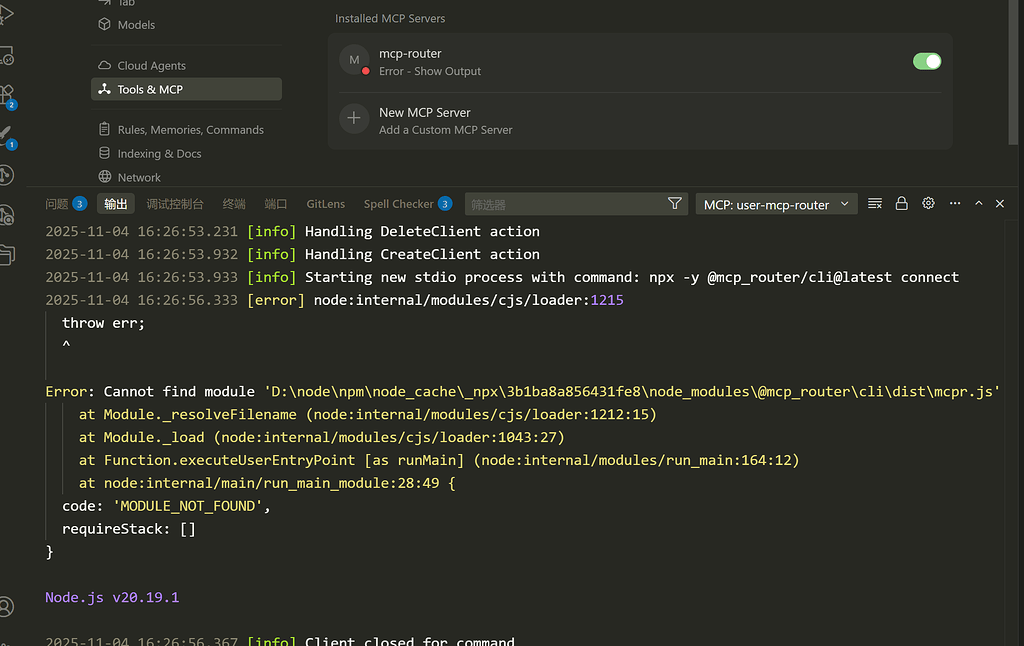The width and height of the screenshot is (1024, 646).
Task: Maximize the panel with up chevron
Action: (x=978, y=204)
